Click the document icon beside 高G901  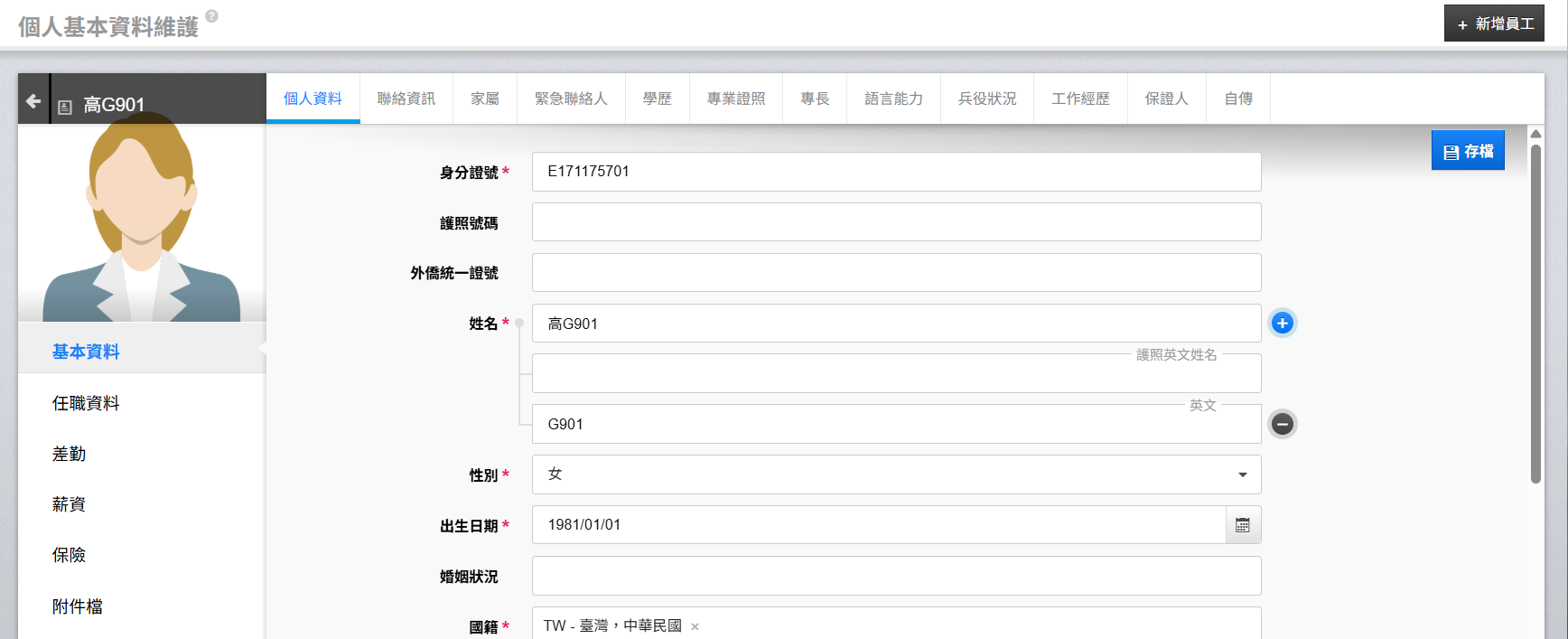point(65,107)
